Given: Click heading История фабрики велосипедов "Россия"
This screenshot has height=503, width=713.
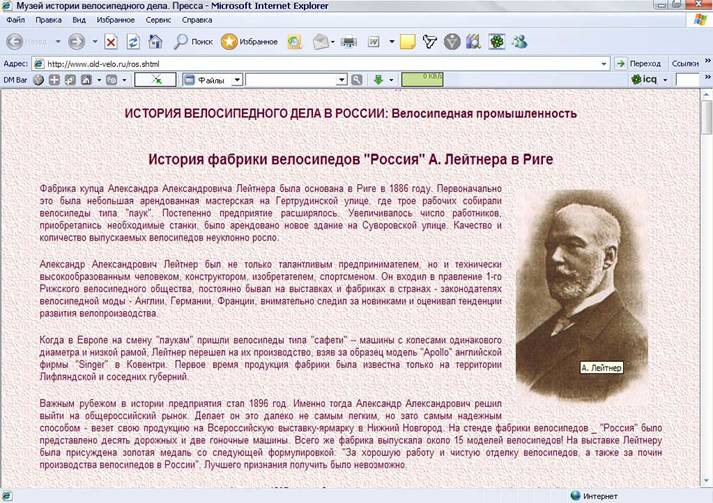Looking at the screenshot, I should pos(351,160).
